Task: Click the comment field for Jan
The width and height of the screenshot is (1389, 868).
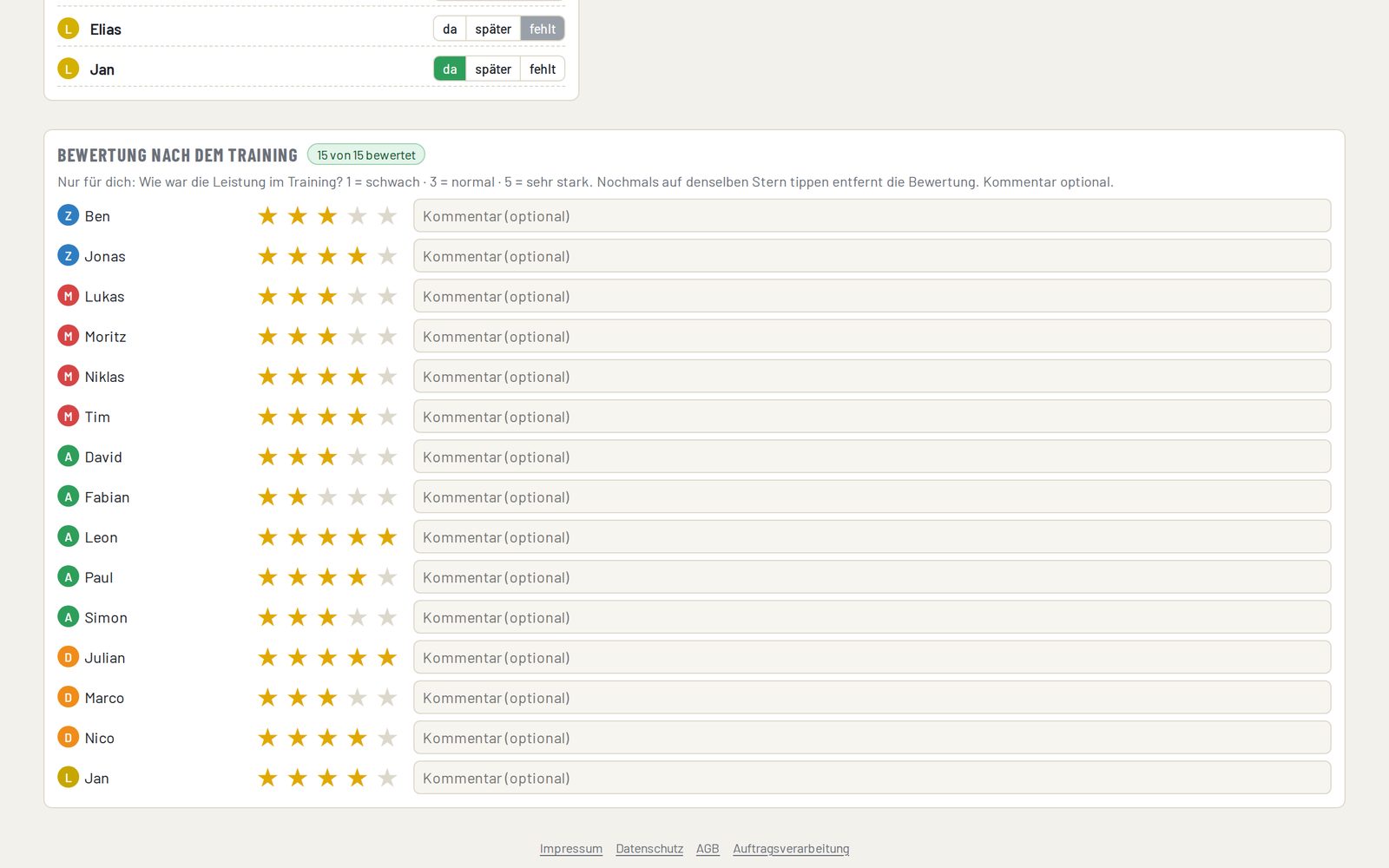Action: (872, 778)
